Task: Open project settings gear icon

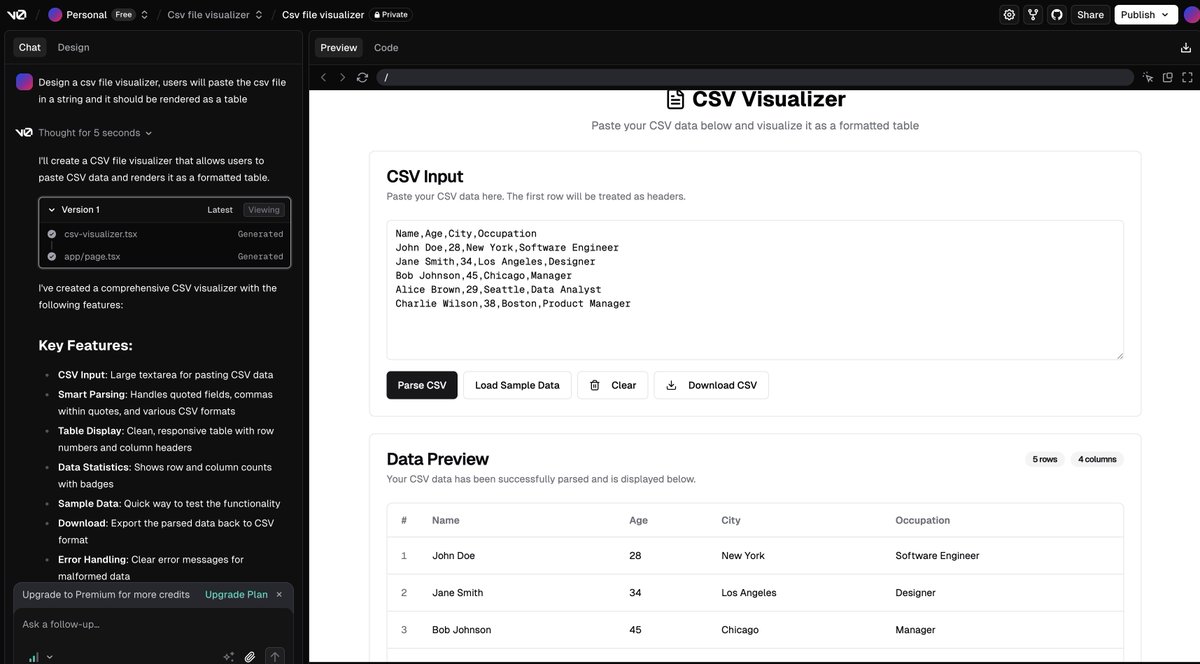Action: click(1009, 15)
